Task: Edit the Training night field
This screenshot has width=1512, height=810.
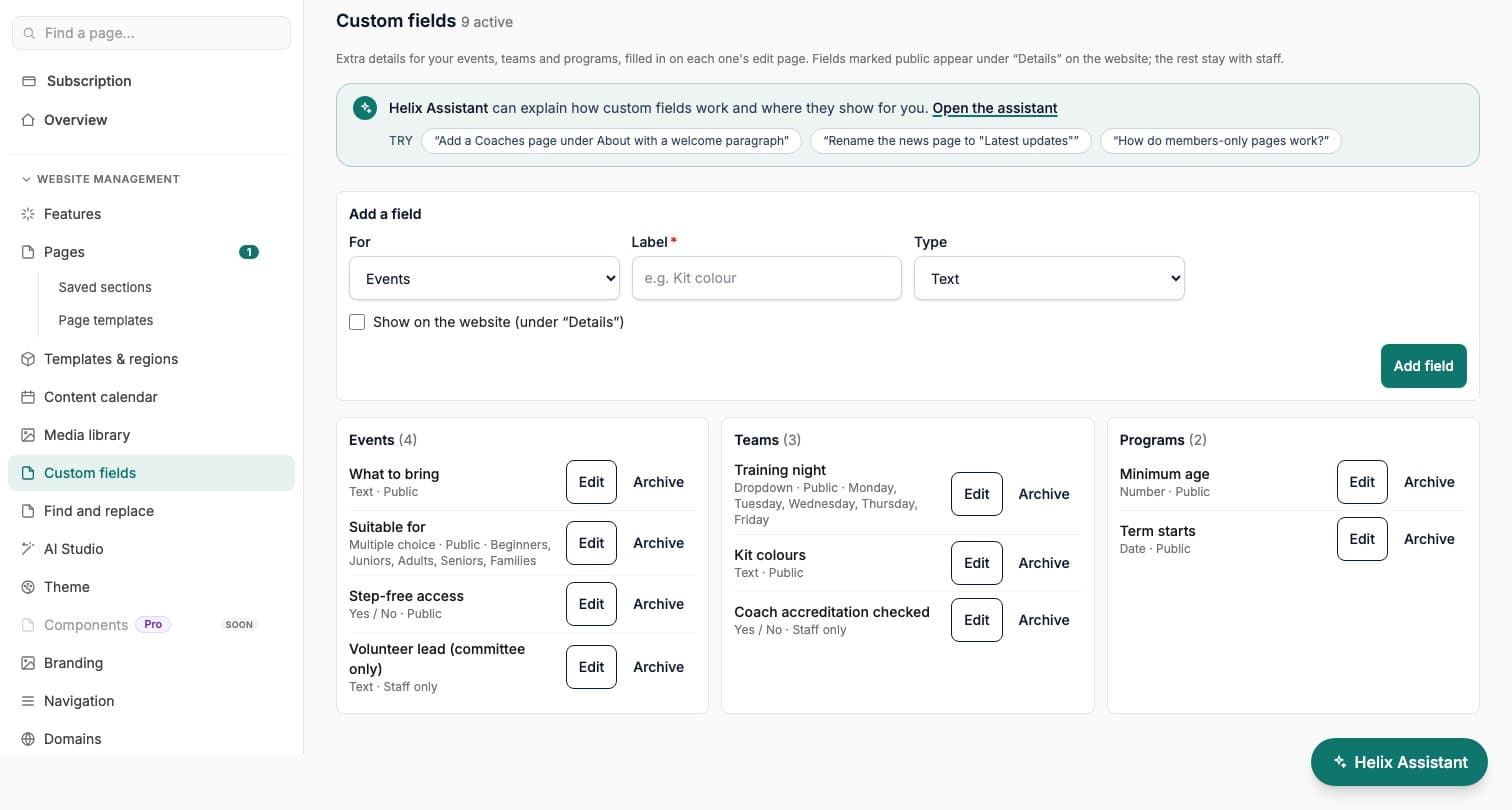Action: pyautogui.click(x=976, y=494)
